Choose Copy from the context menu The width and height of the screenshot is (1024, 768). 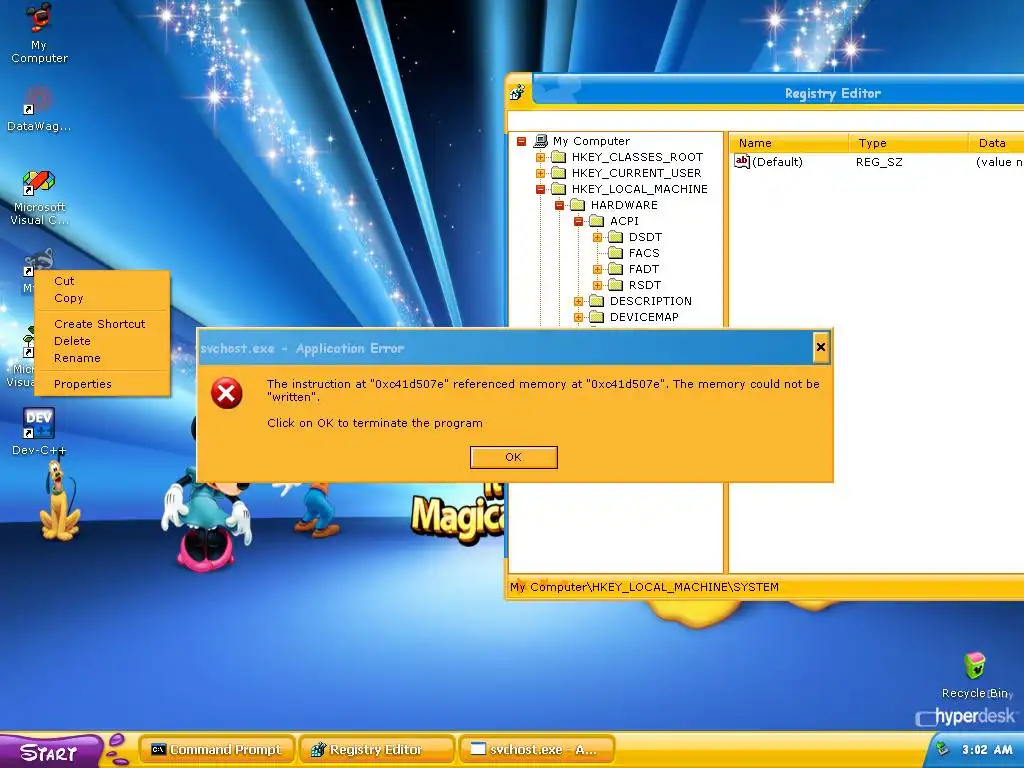pos(102,298)
